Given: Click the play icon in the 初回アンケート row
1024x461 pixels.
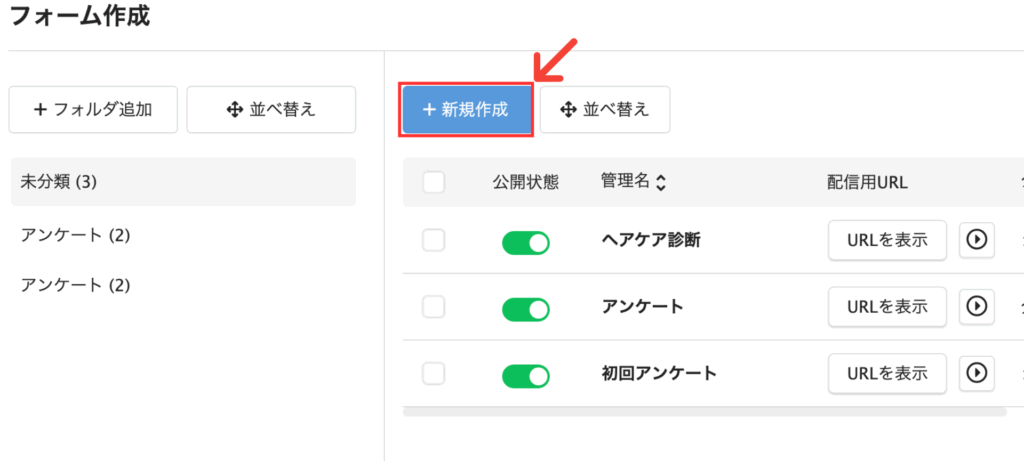Looking at the screenshot, I should point(976,373).
